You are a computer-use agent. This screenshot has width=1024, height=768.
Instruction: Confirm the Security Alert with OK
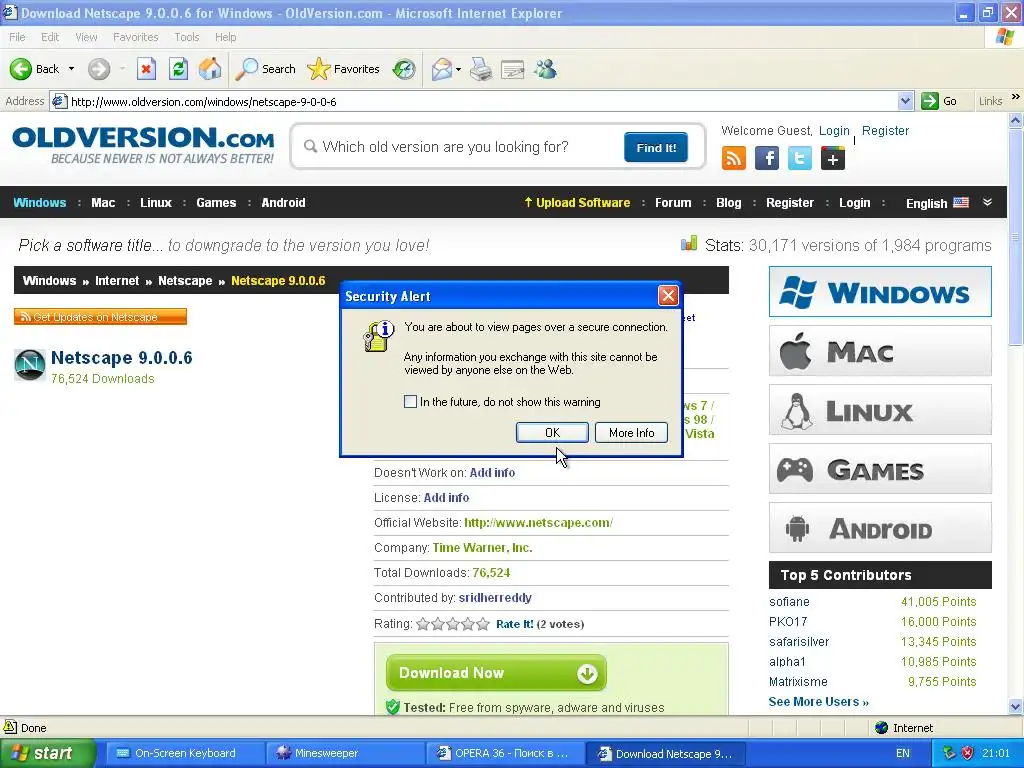click(552, 432)
